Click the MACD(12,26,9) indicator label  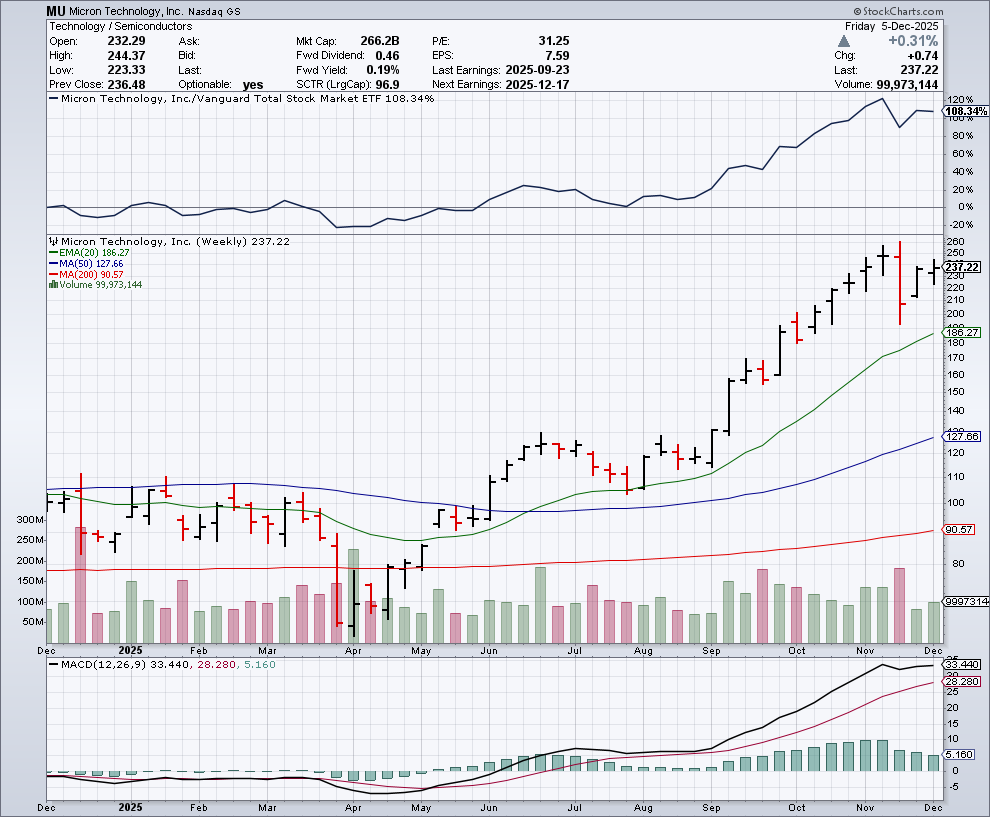point(104,664)
